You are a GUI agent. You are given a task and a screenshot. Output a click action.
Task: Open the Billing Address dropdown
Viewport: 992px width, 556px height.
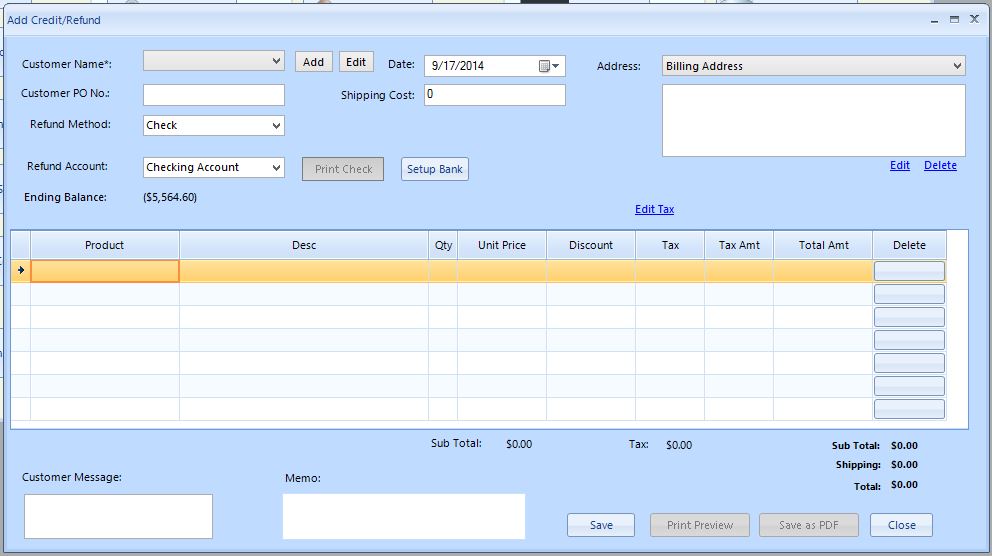[x=957, y=66]
